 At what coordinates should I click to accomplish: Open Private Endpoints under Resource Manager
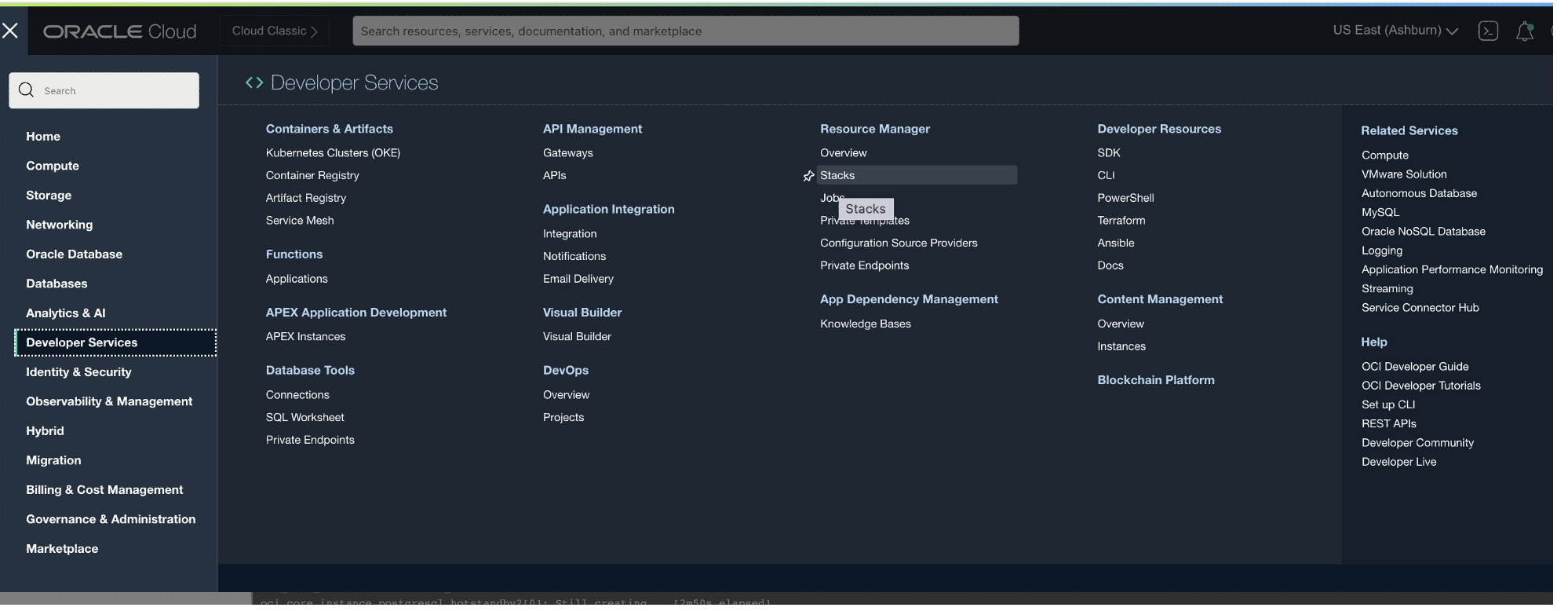tap(865, 266)
